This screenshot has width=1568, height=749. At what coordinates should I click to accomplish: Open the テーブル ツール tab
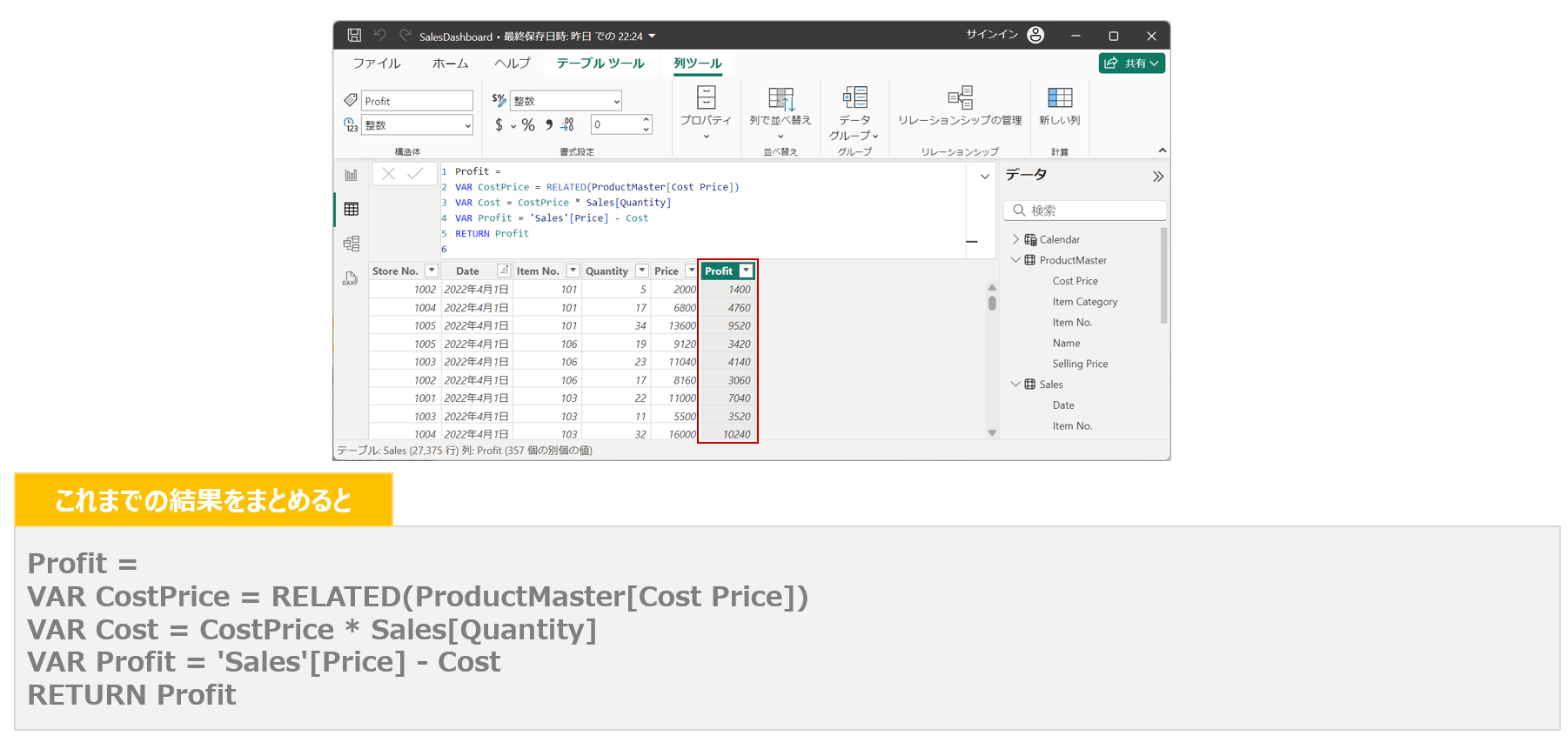[600, 64]
